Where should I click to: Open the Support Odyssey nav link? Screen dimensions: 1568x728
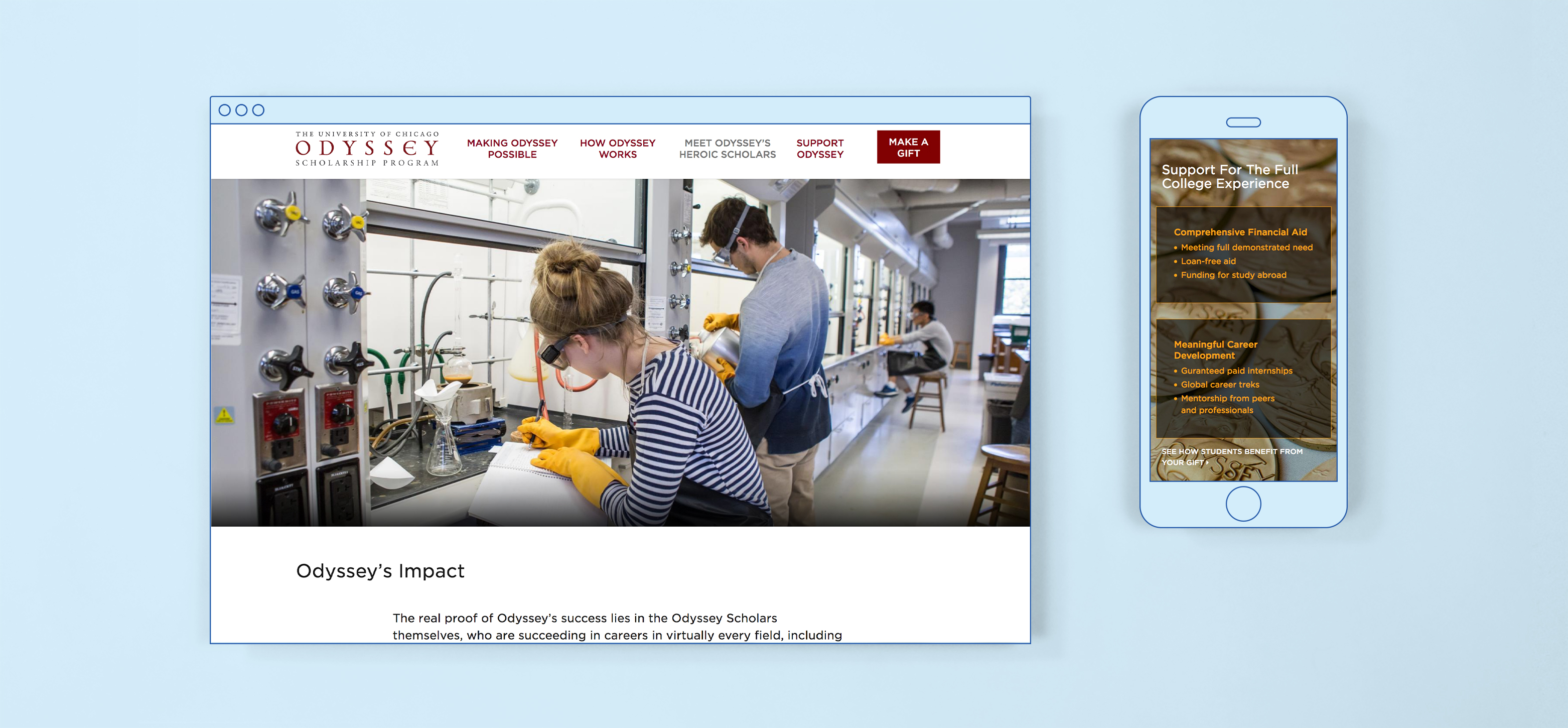point(819,149)
